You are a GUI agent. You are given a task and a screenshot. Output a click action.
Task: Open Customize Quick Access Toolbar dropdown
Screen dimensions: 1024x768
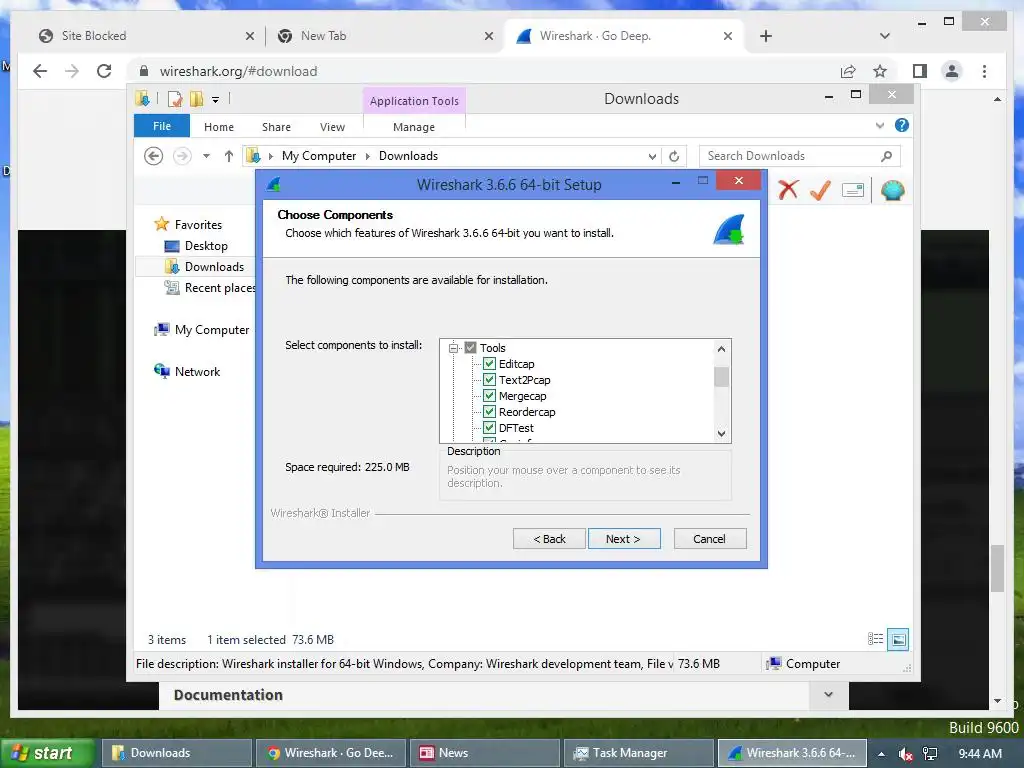point(216,100)
